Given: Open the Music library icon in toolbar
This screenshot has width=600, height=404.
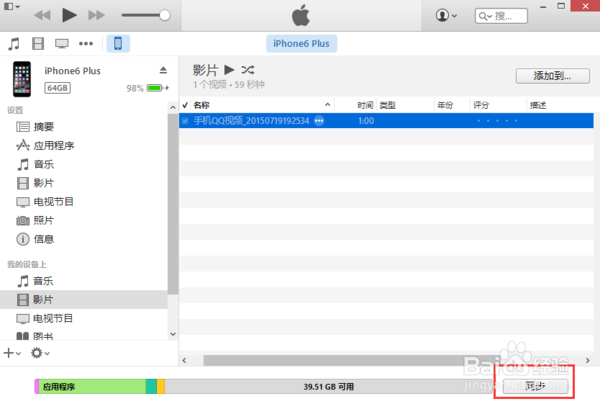Looking at the screenshot, I should [14, 44].
